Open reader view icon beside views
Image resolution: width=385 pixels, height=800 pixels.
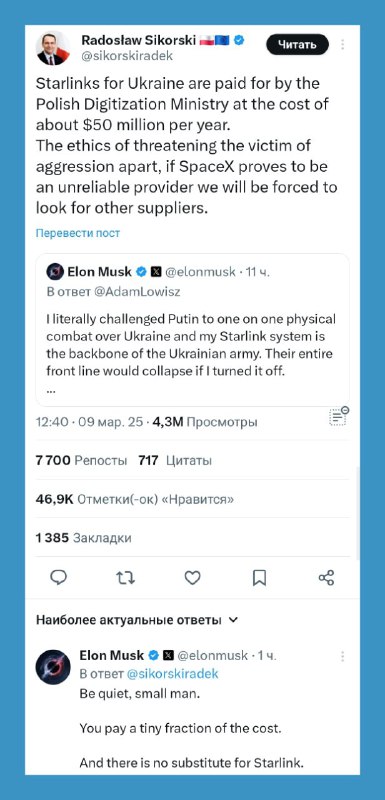click(x=339, y=416)
